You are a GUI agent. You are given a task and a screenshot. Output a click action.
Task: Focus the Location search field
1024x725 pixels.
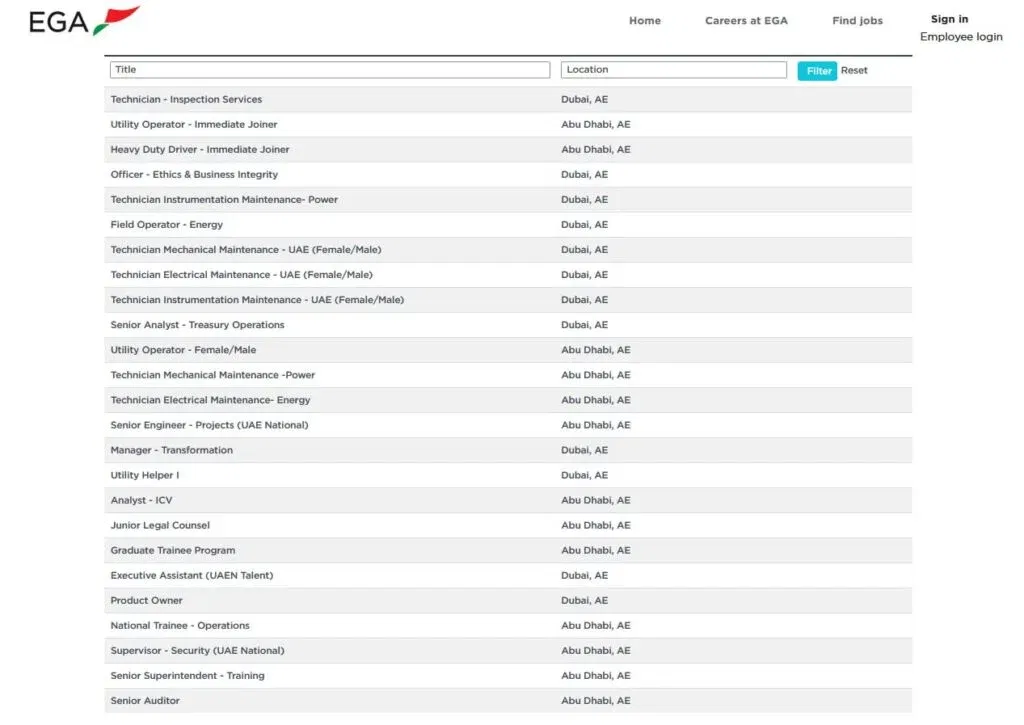click(x=673, y=70)
